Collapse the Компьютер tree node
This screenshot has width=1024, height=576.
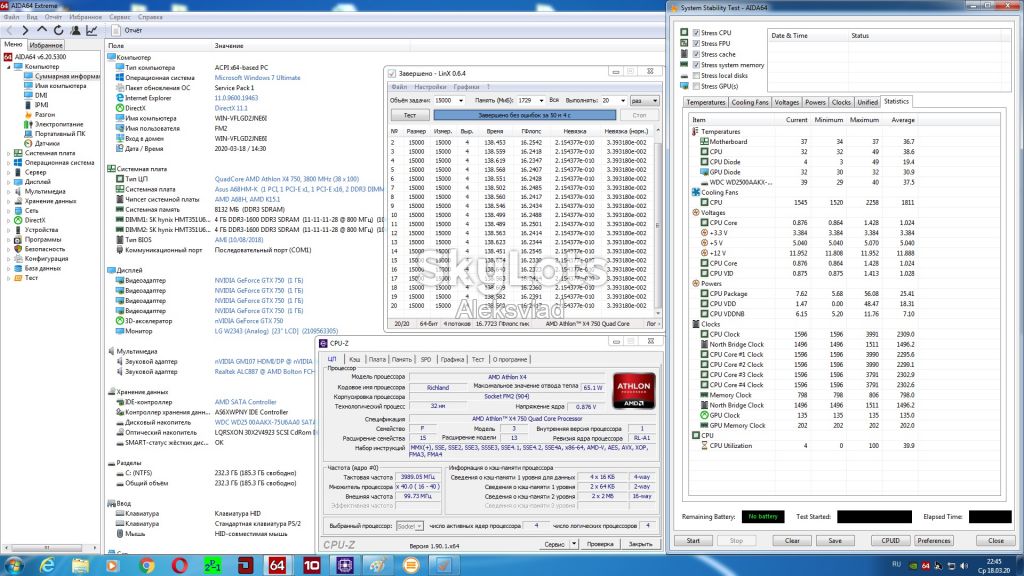tap(9, 67)
